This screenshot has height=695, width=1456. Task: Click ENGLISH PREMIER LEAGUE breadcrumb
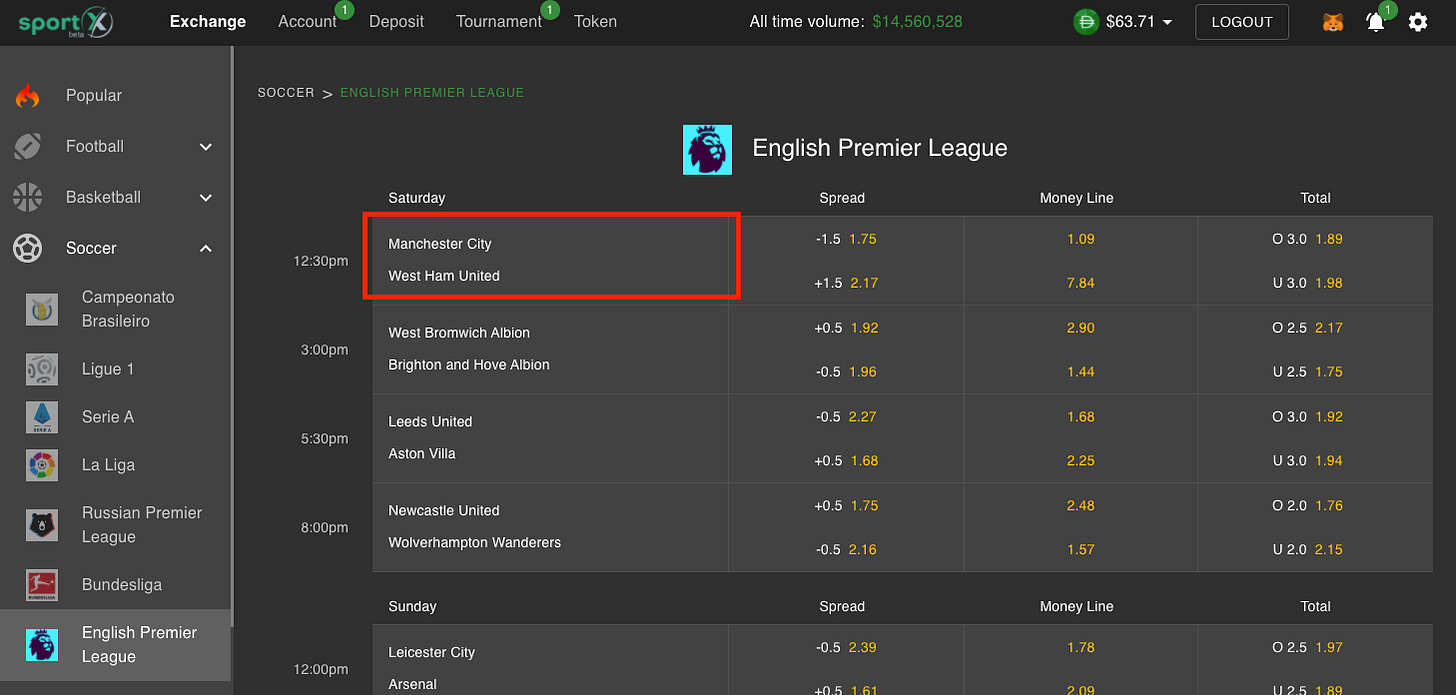432,93
